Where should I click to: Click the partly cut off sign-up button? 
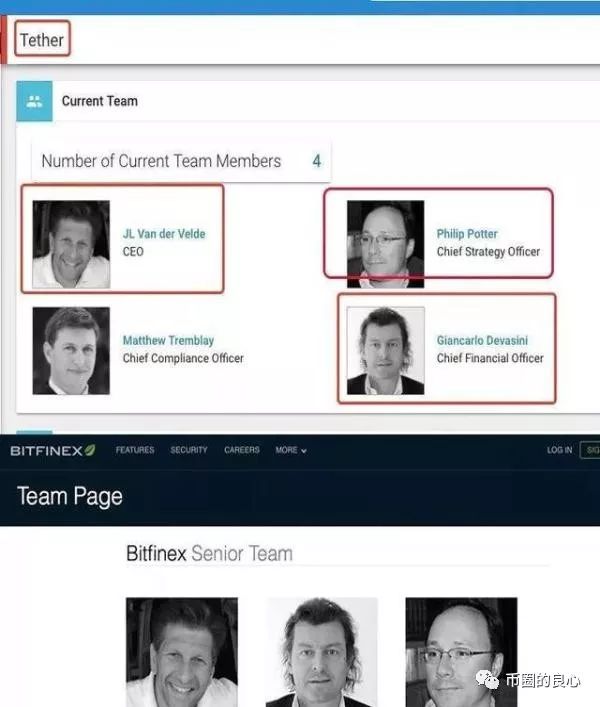click(590, 450)
